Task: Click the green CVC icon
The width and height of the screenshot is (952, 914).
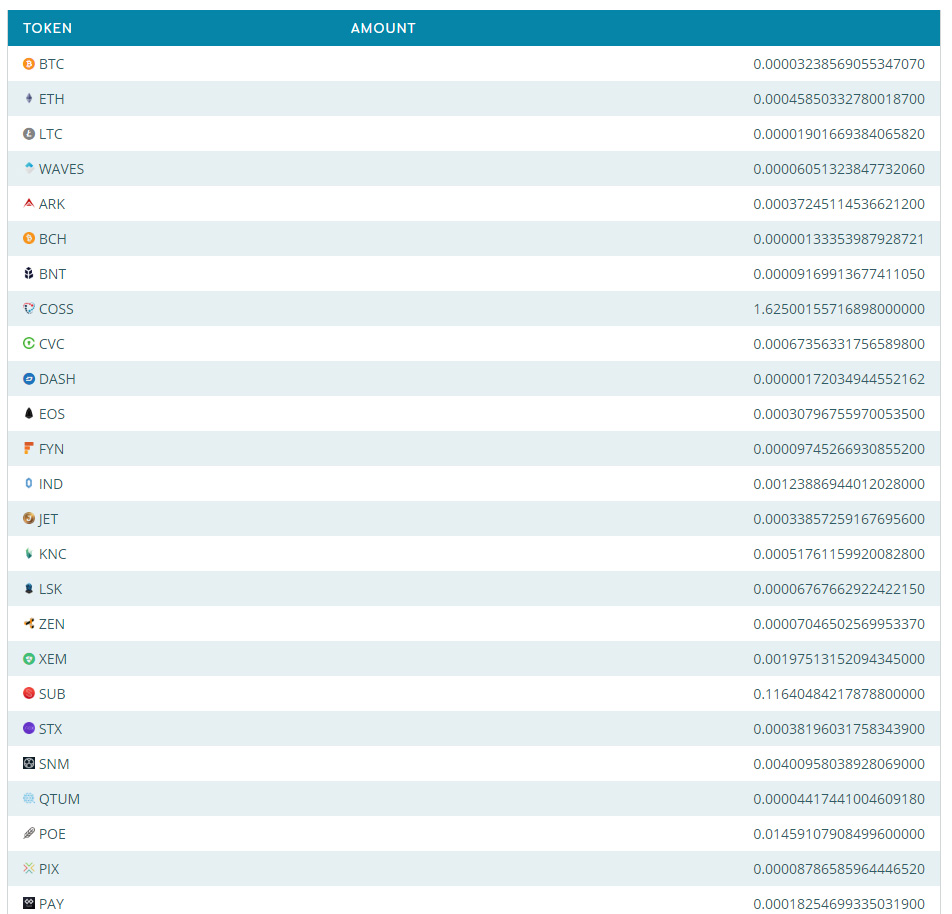Action: [29, 343]
